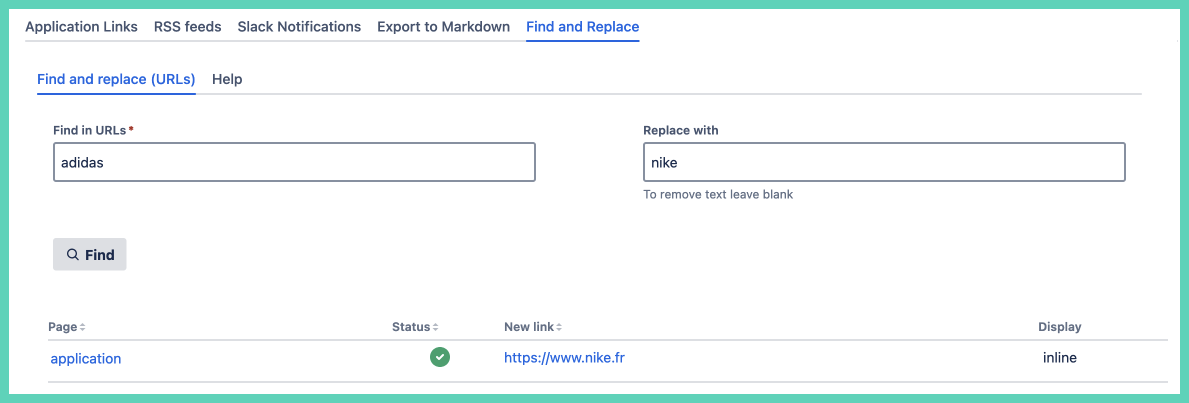1189x403 pixels.
Task: Click the Replace with label
Action: point(681,131)
